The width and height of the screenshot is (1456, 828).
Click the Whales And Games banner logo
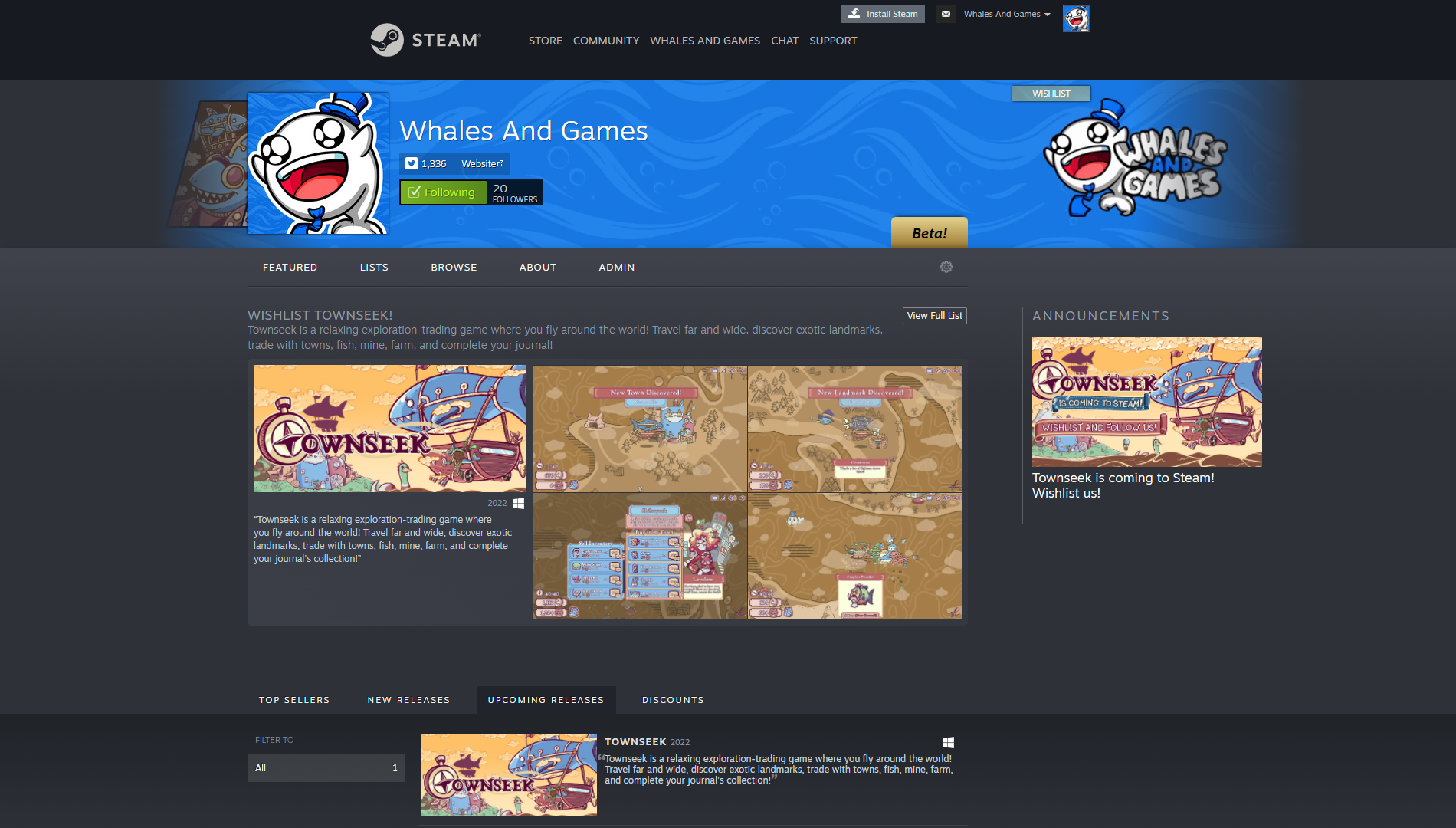click(1136, 159)
